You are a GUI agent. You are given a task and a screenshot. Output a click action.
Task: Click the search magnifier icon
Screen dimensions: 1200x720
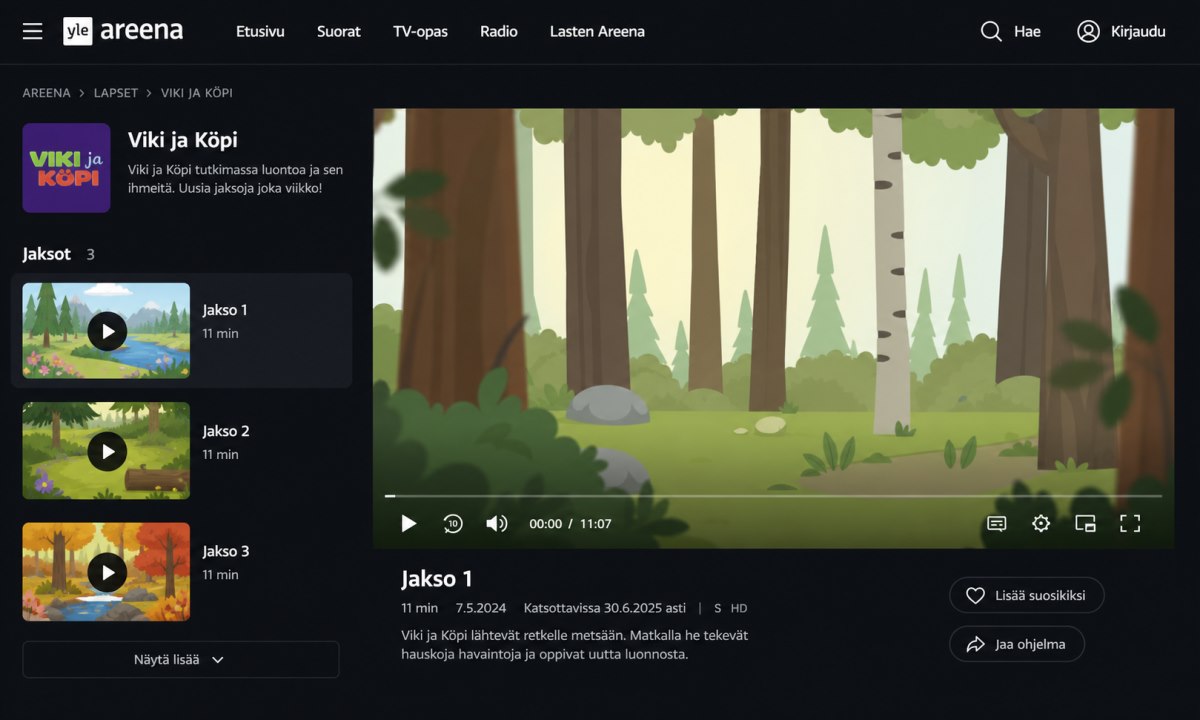pos(991,32)
